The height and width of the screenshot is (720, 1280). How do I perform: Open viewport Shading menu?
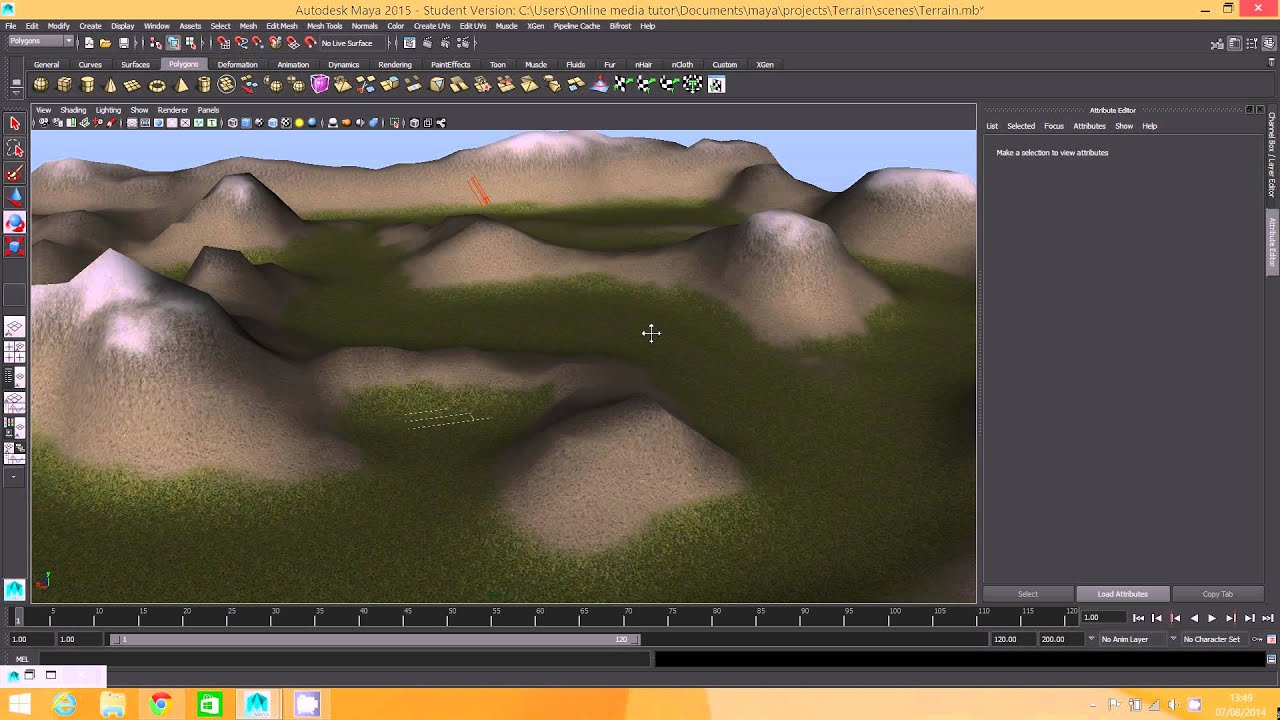coord(73,110)
